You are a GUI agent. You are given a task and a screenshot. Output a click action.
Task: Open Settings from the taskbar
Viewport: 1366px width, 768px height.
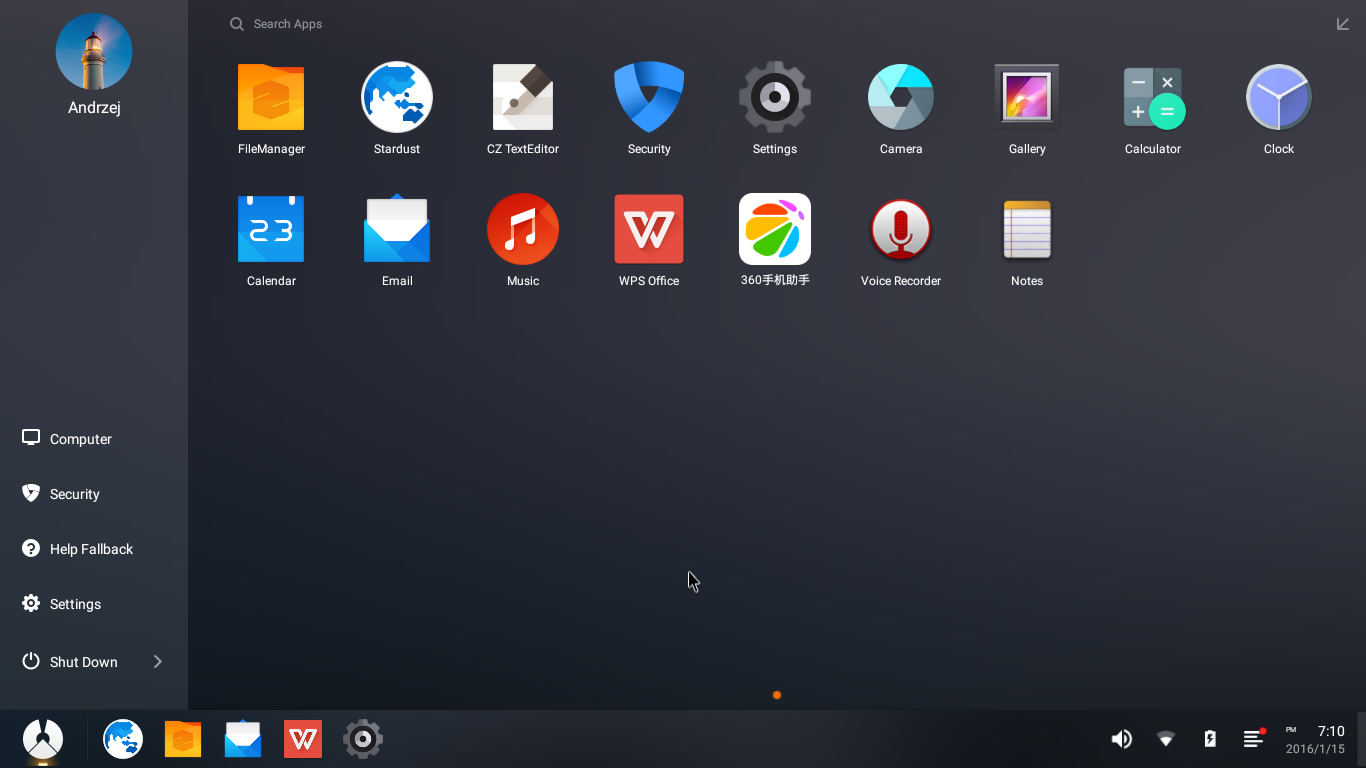click(x=363, y=739)
